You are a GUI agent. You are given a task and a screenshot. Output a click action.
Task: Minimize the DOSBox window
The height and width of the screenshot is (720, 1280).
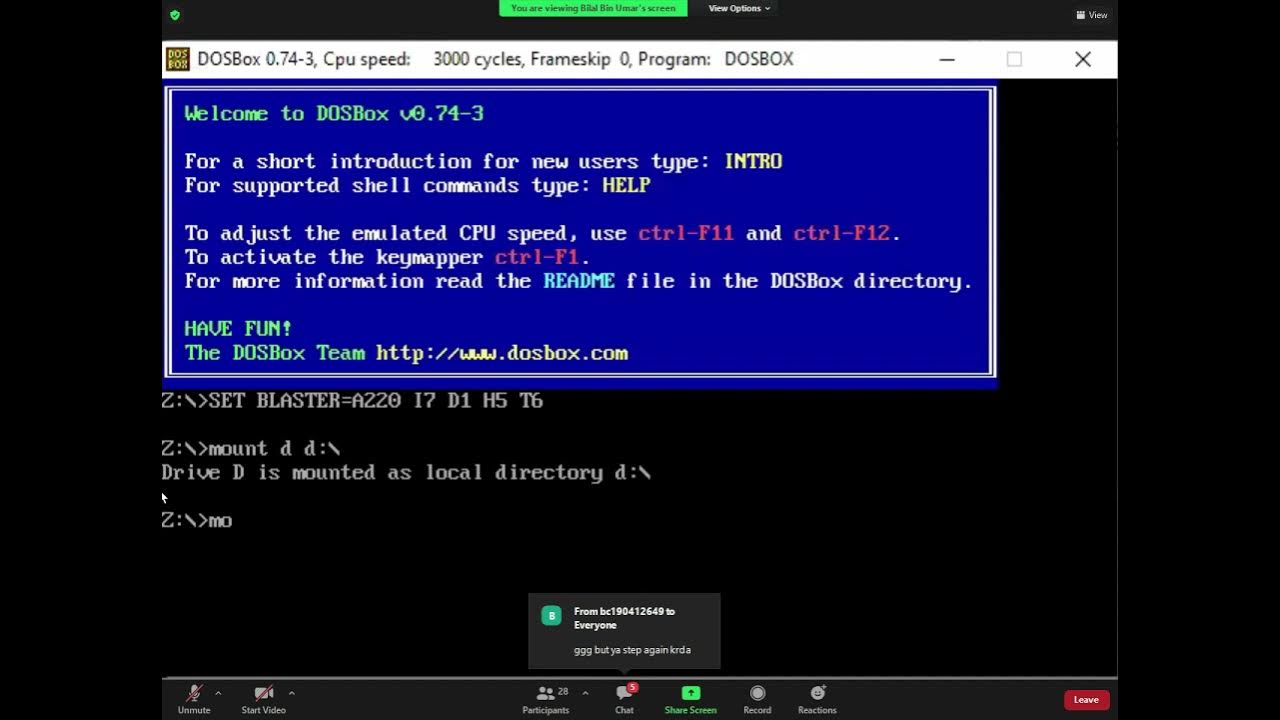point(947,59)
